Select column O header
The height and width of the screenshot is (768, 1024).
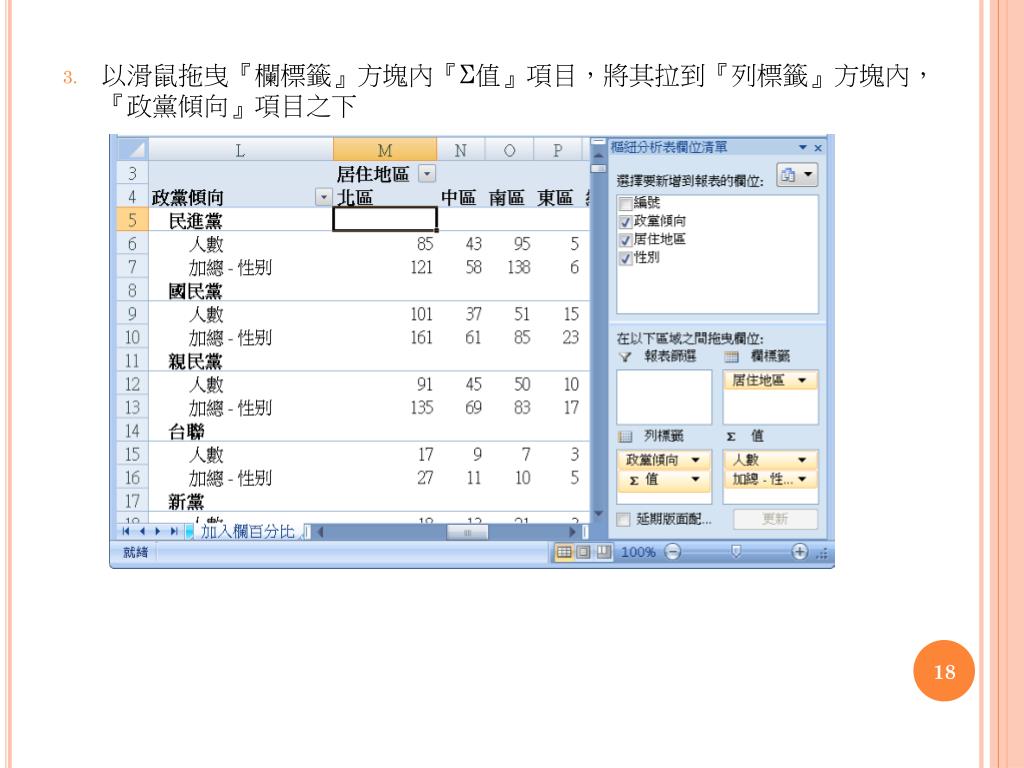point(509,150)
